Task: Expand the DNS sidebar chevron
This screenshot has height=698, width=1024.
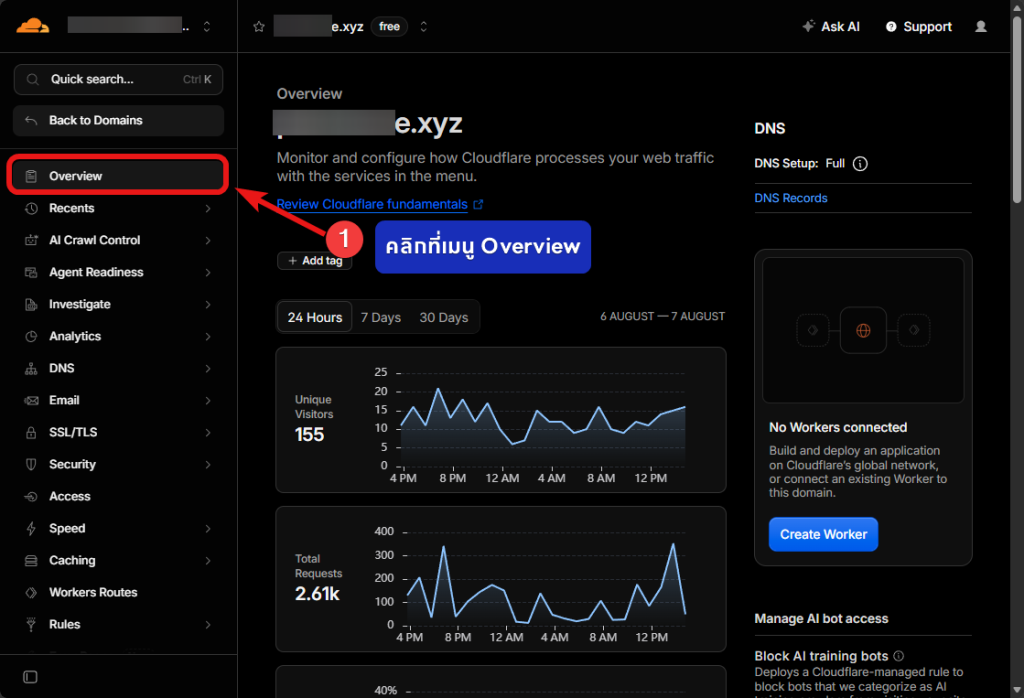Action: (x=208, y=368)
